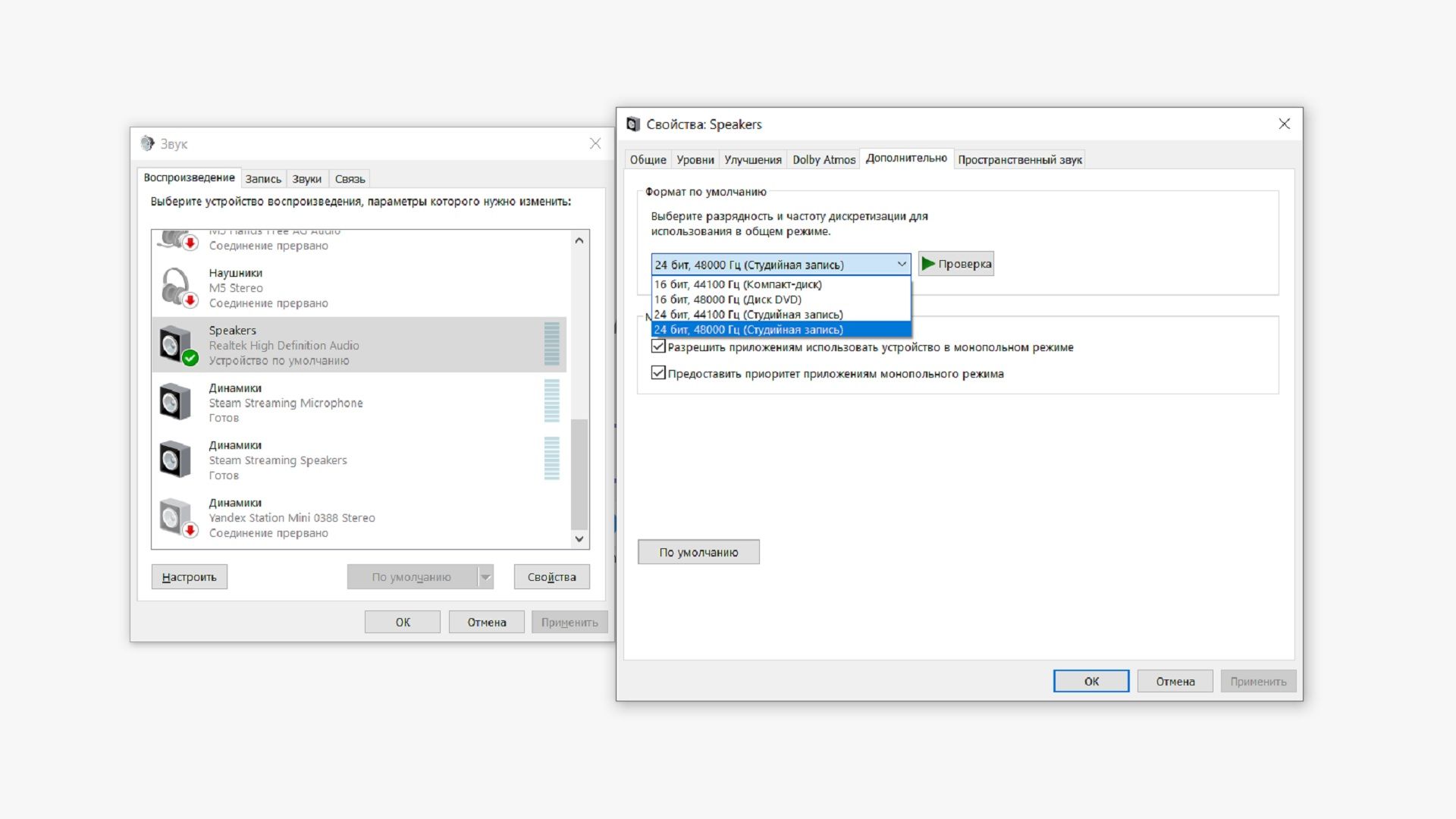The width and height of the screenshot is (1456, 819).
Task: Click the Yandex Station Mini device icon
Action: pos(176,517)
